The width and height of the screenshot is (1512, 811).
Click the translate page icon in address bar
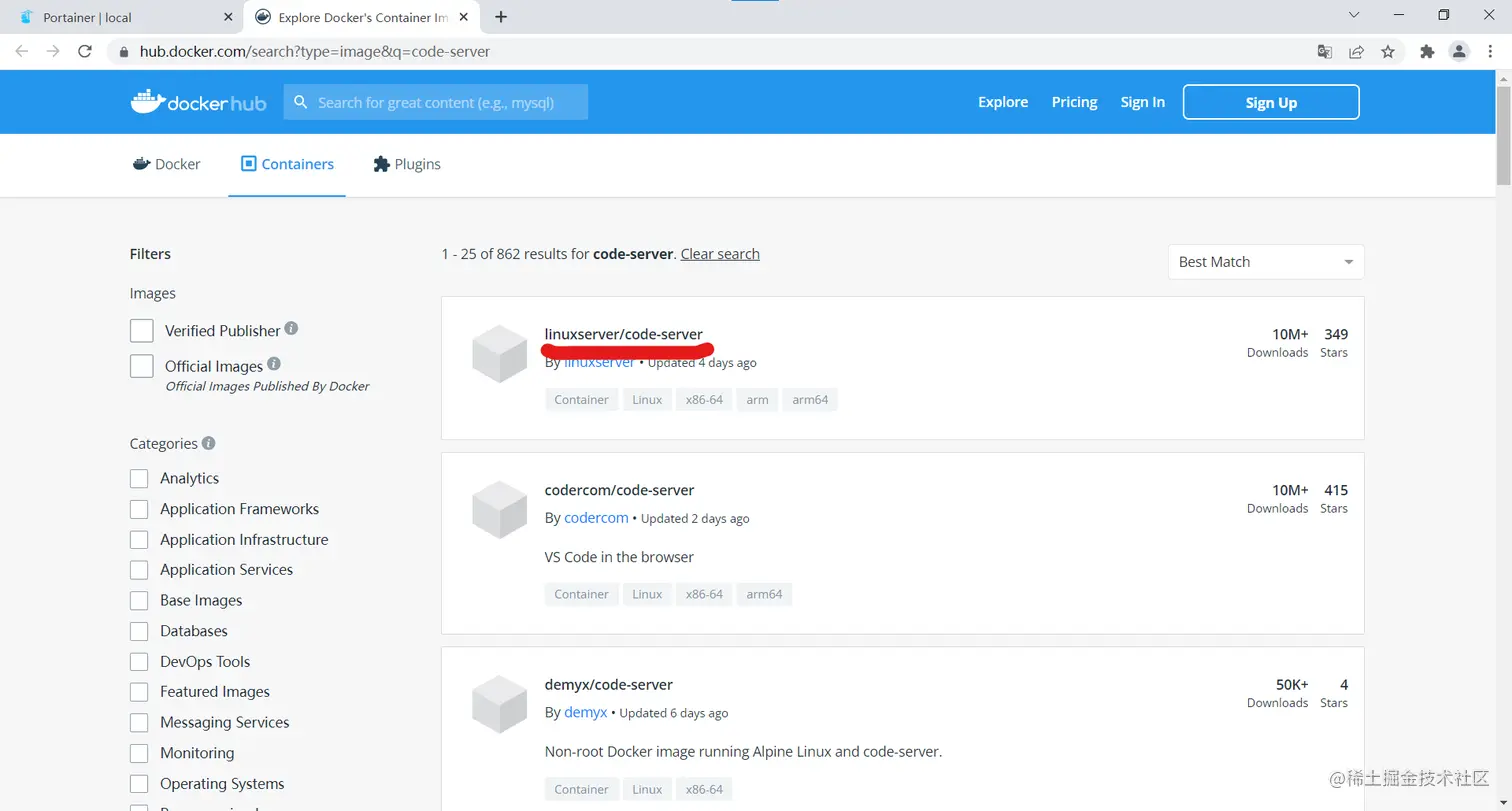pos(1325,52)
